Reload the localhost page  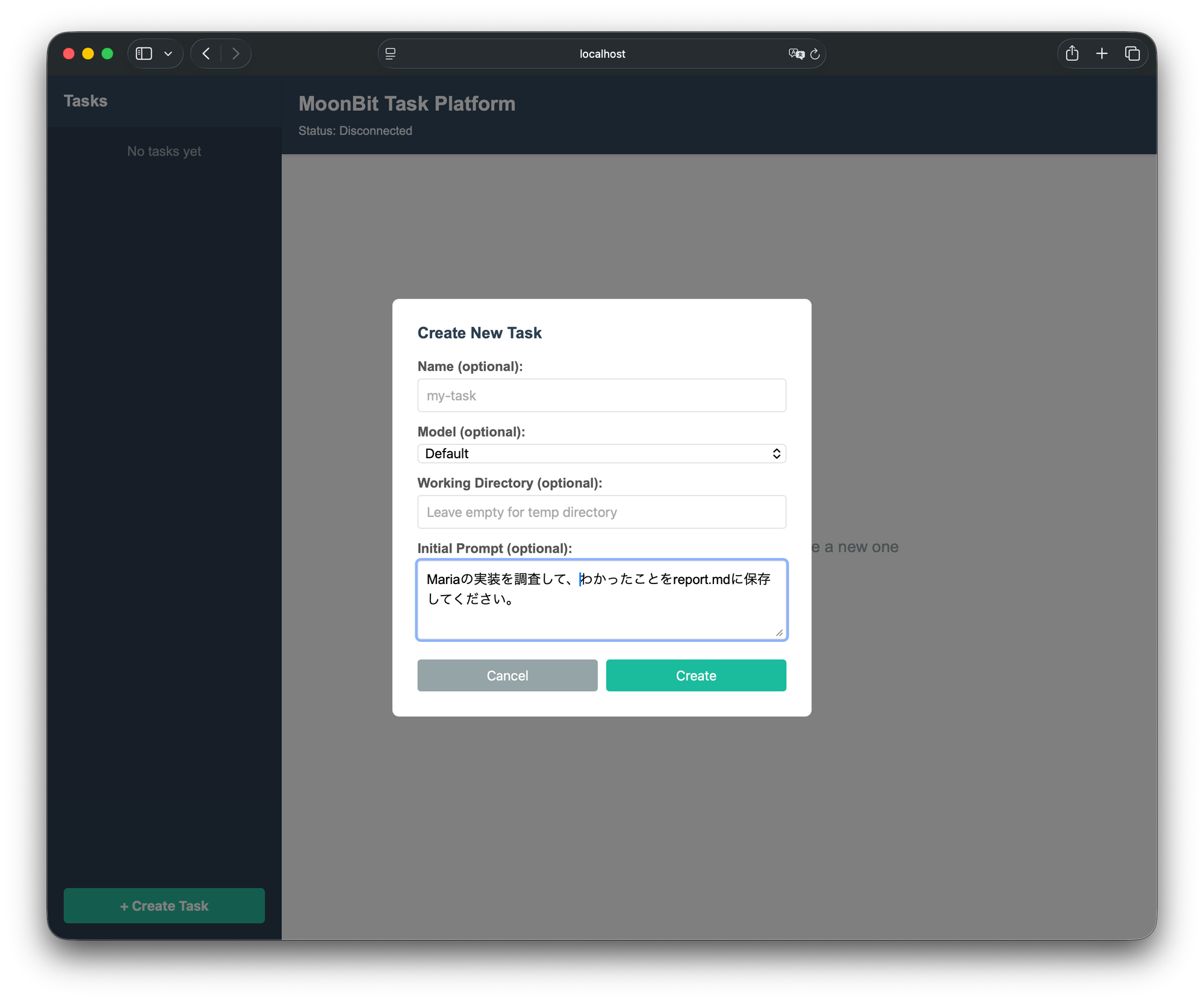click(x=815, y=54)
